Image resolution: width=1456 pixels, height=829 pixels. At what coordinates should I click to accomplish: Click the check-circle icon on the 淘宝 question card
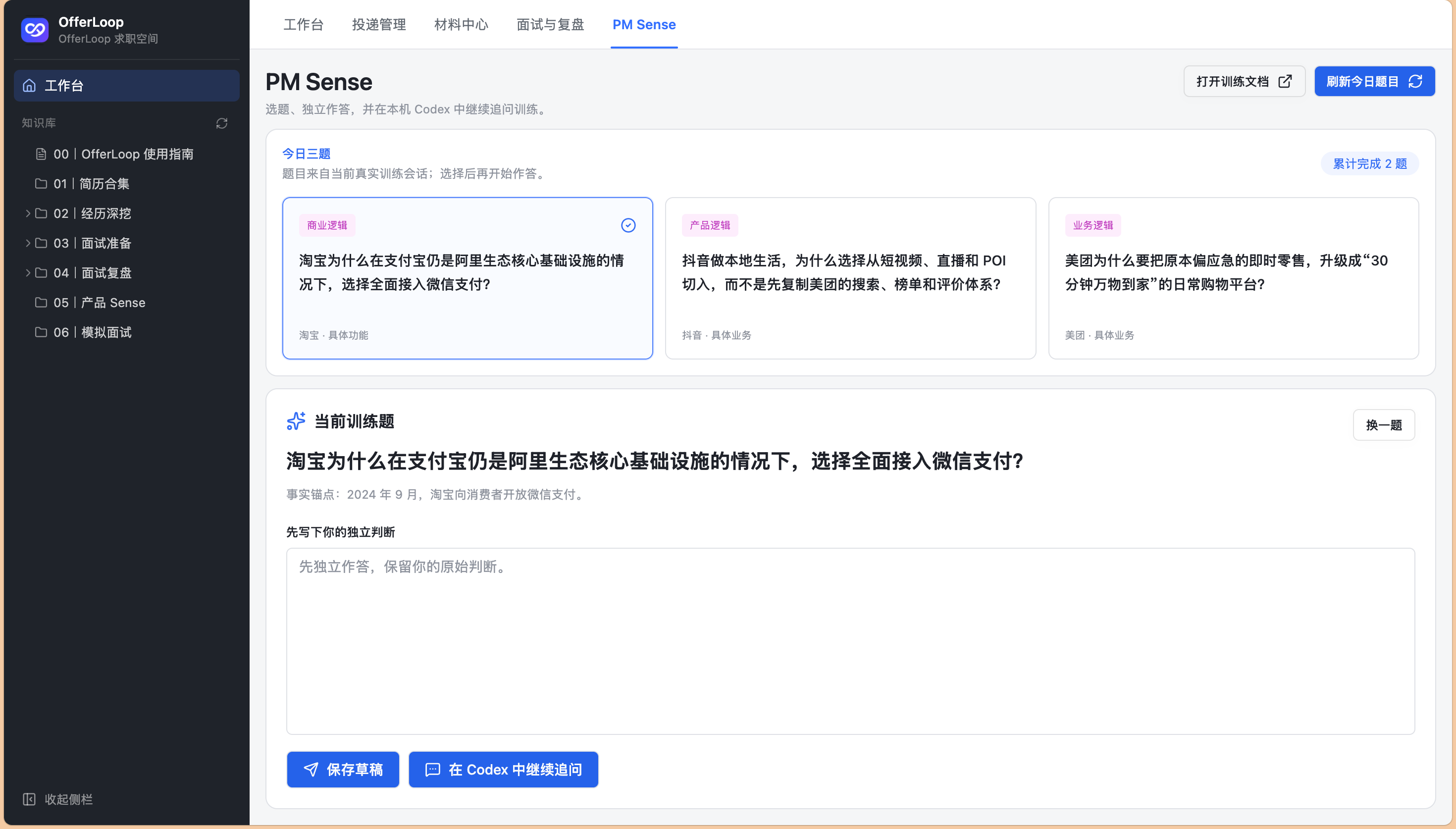point(628,225)
